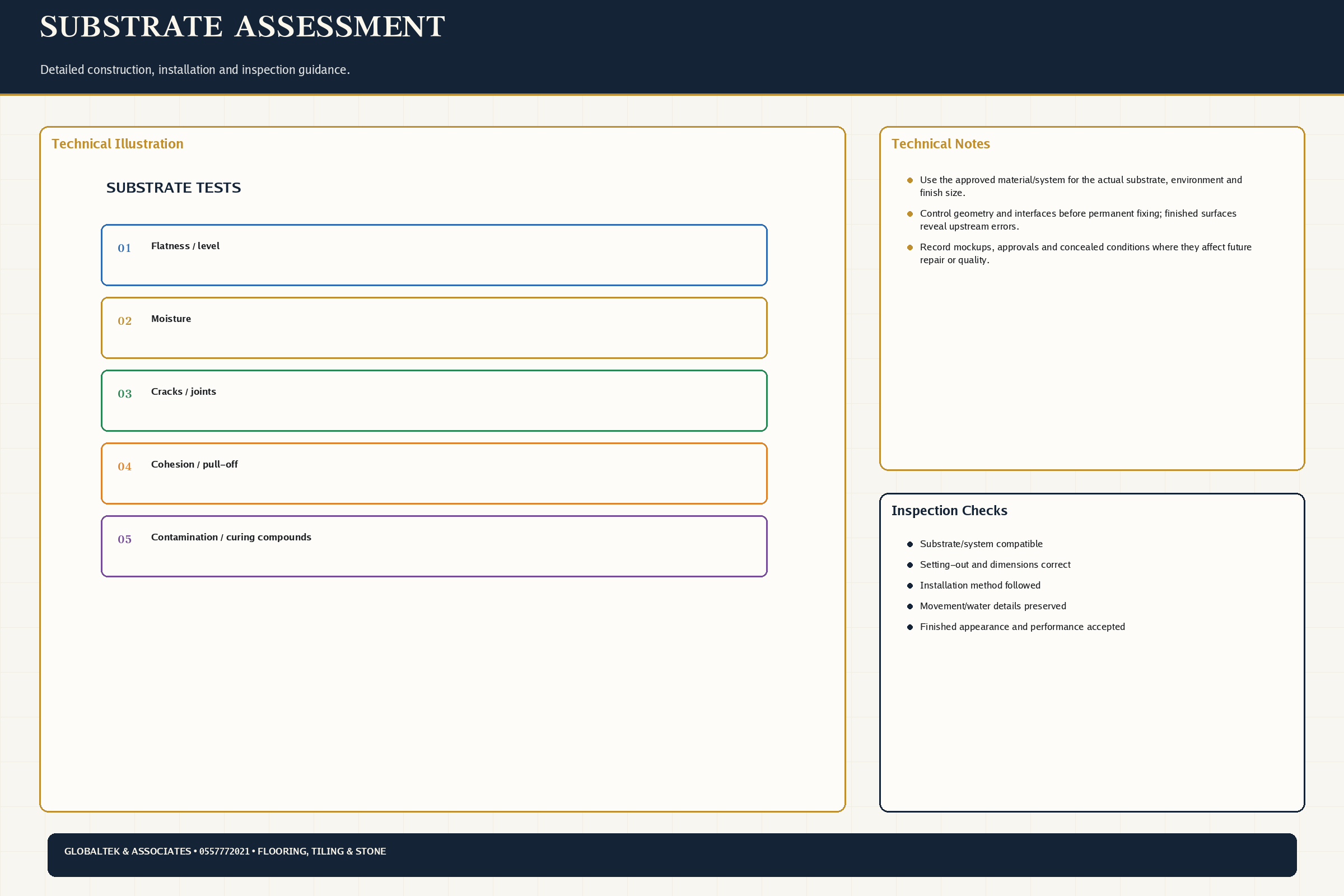Click the 01 number marker
The image size is (1344, 896).
(124, 248)
